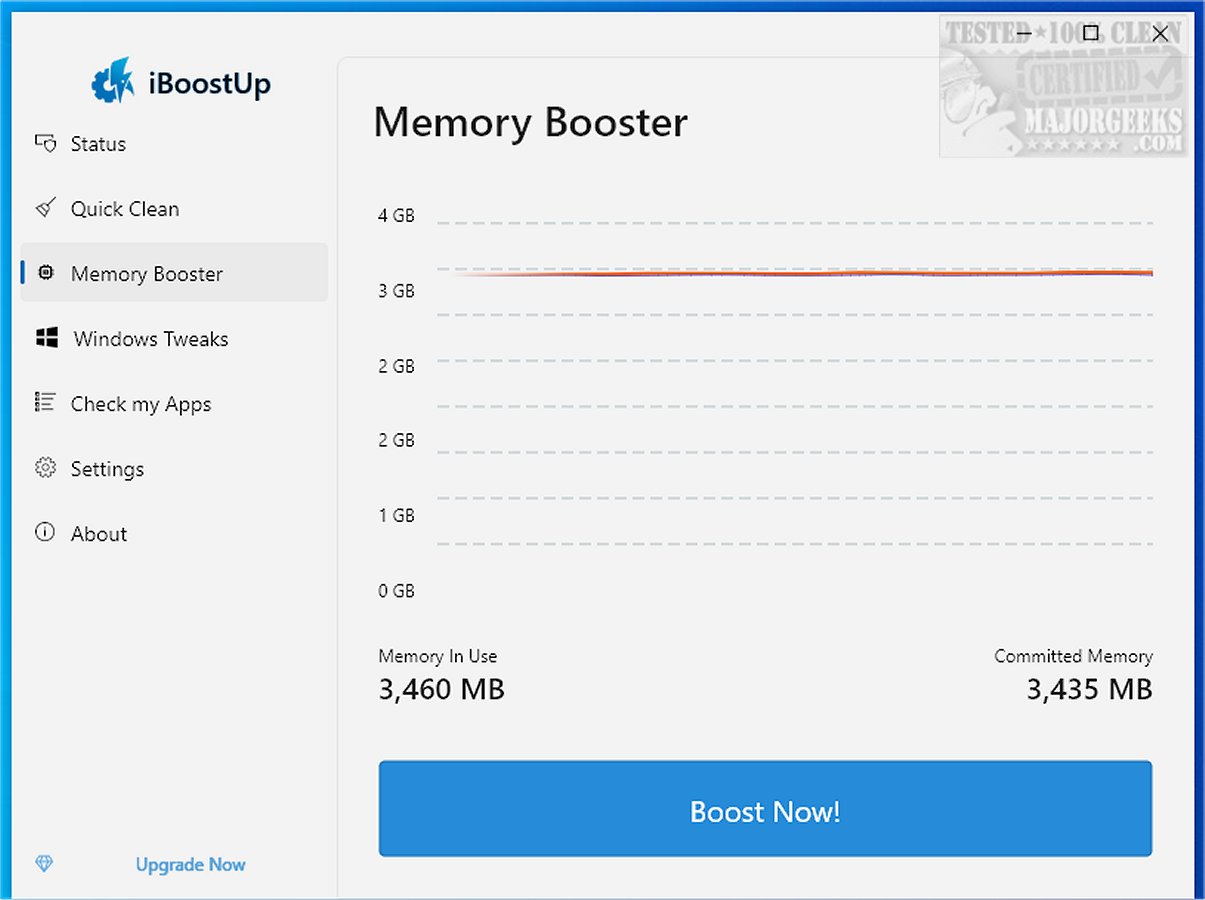The height and width of the screenshot is (900, 1205).
Task: Click the Status shield icon
Action: [45, 144]
